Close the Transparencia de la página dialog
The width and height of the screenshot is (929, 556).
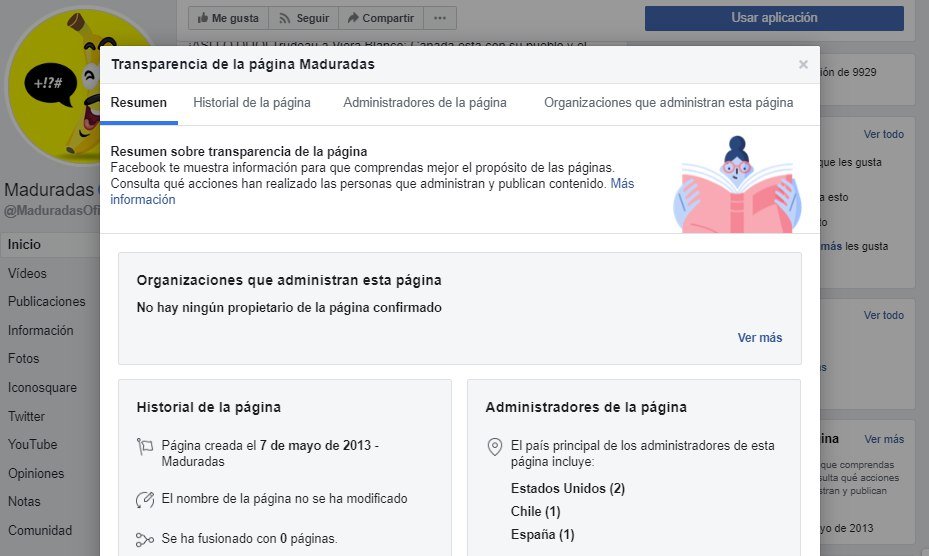click(x=803, y=64)
